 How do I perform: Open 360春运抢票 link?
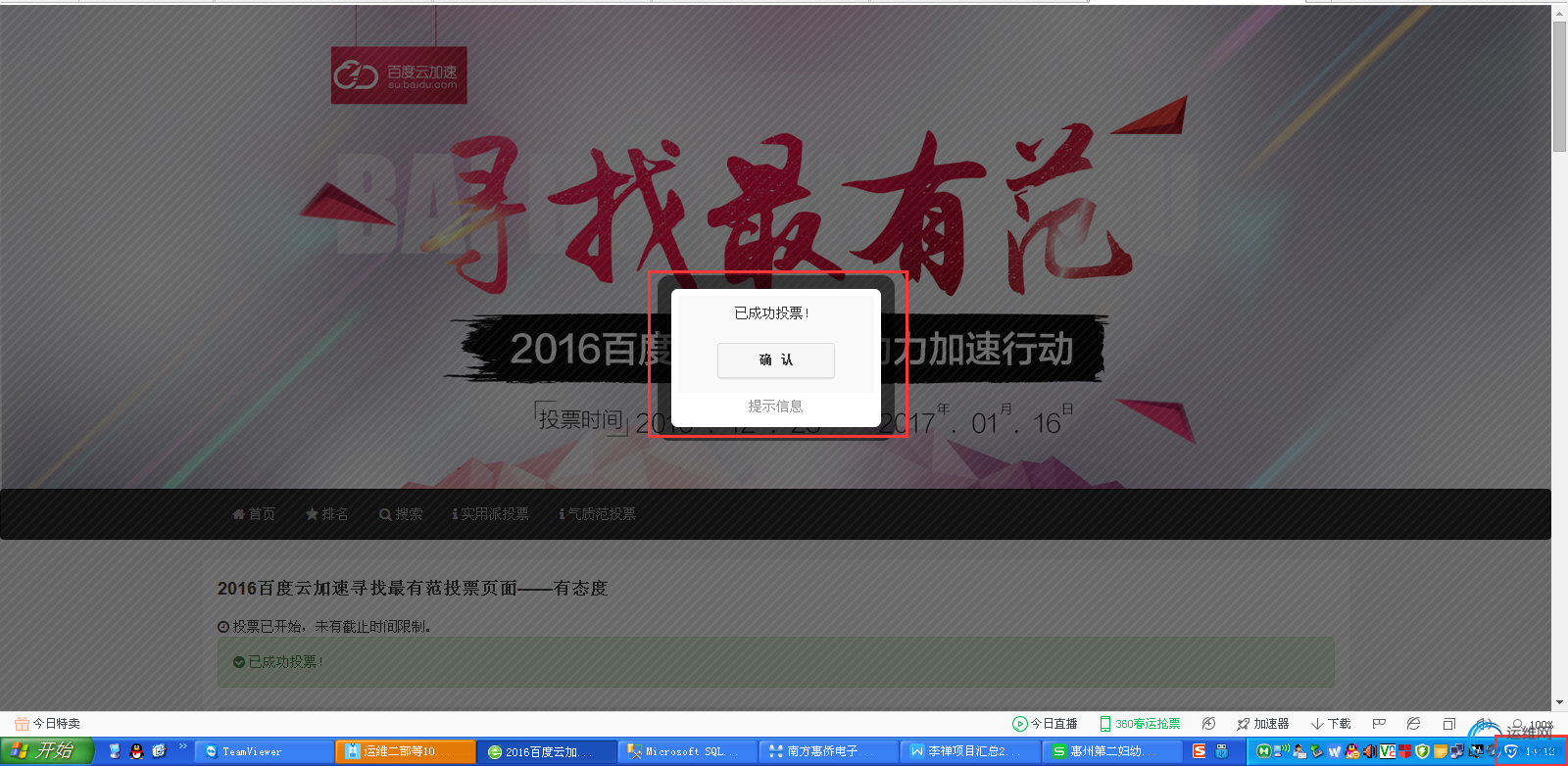[x=1139, y=724]
